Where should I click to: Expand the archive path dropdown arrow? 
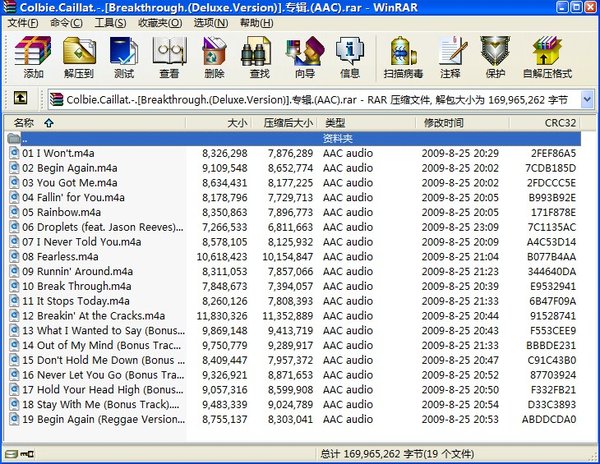point(587,99)
